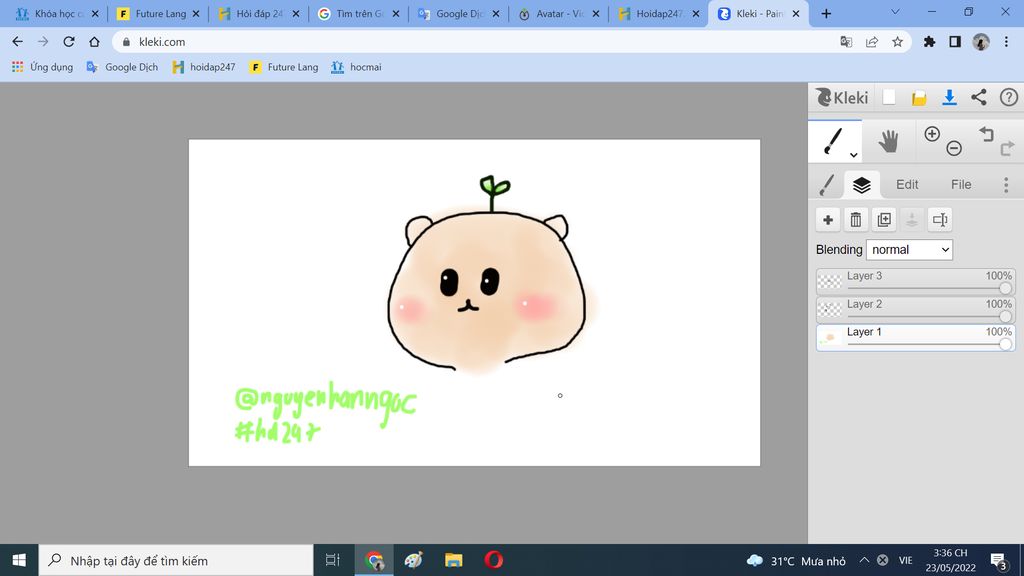
Task: Switch to the brush settings tab
Action: point(827,185)
